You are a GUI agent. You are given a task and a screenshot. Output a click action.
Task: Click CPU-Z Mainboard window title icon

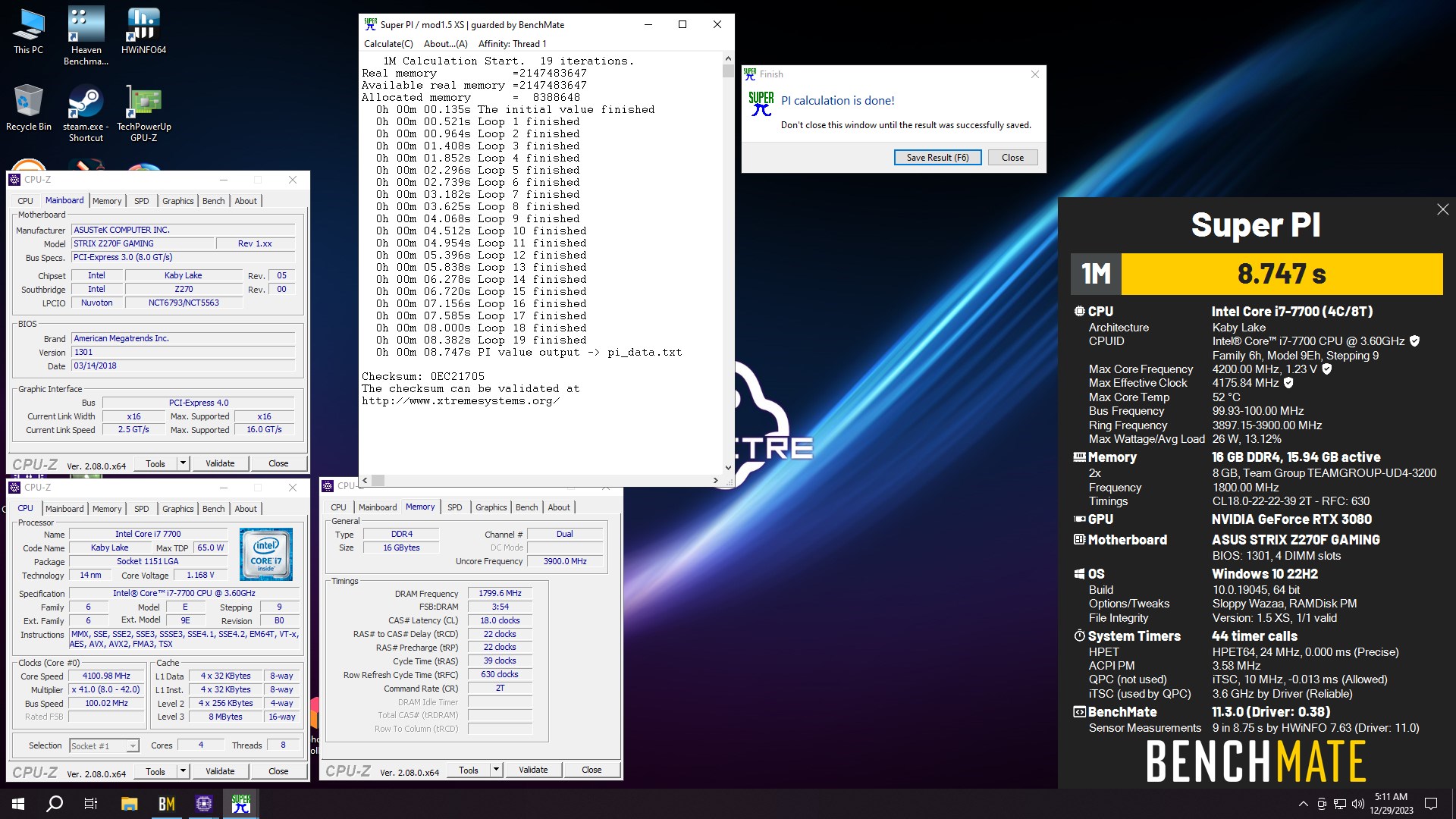14,180
